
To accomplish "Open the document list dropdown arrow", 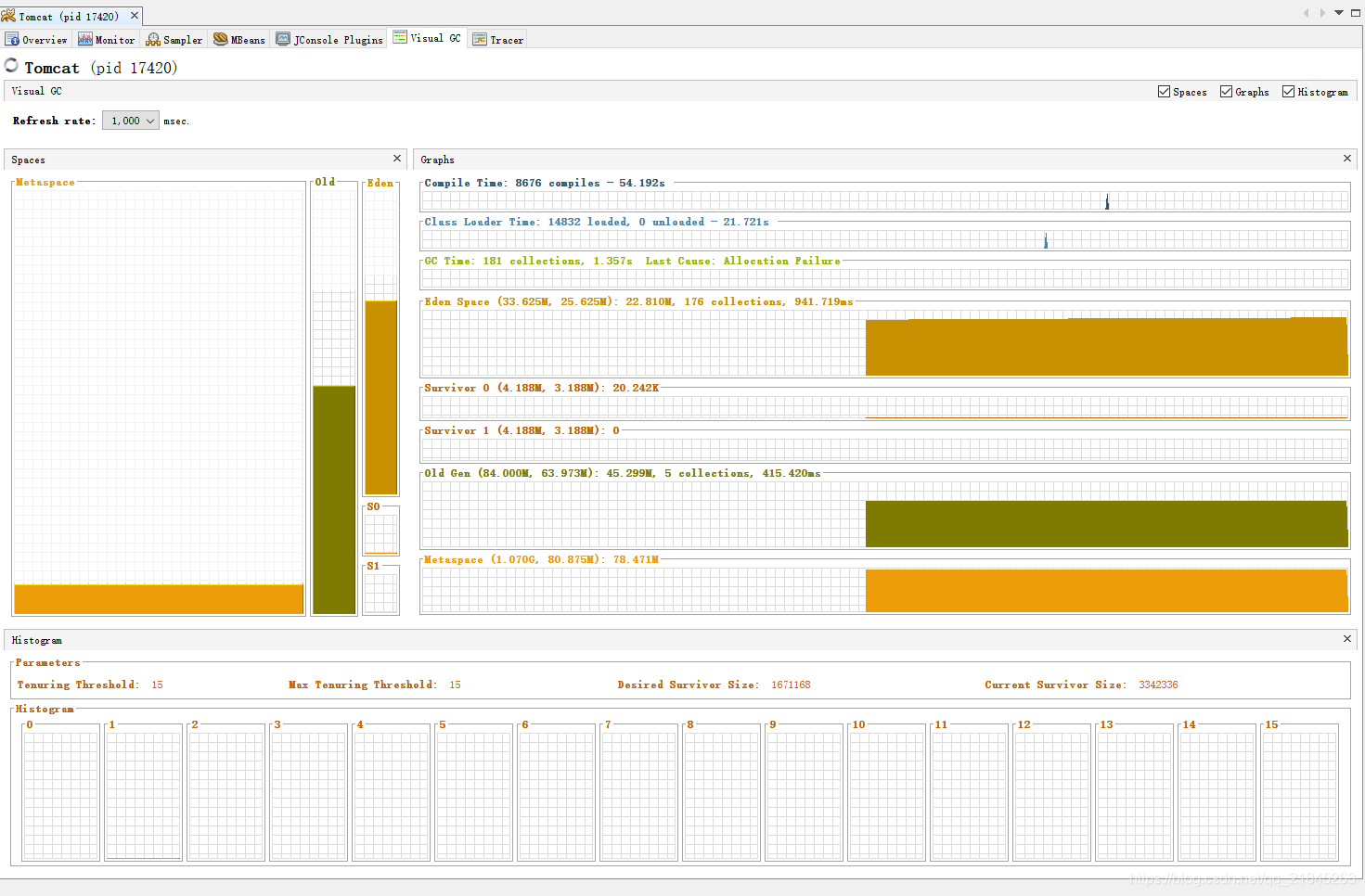I will click(1339, 13).
